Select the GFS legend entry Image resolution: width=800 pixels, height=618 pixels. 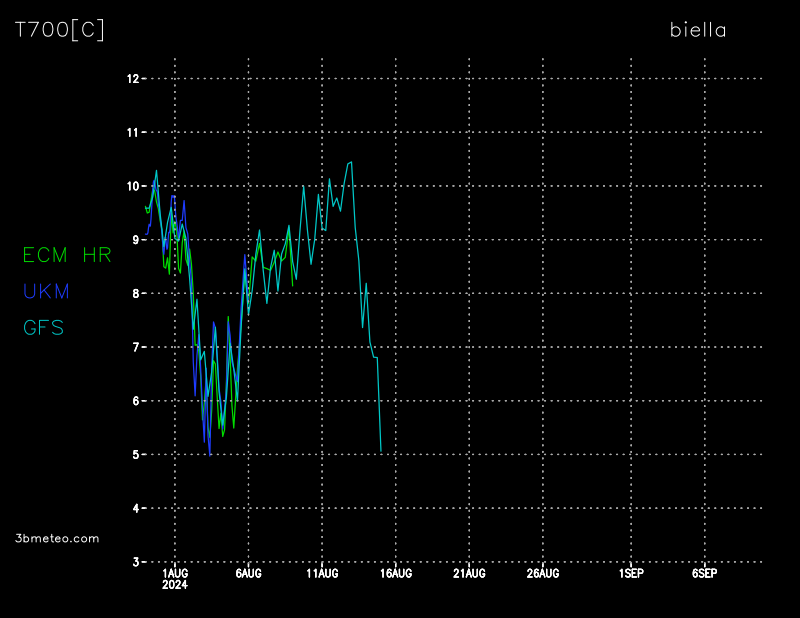[x=44, y=327]
